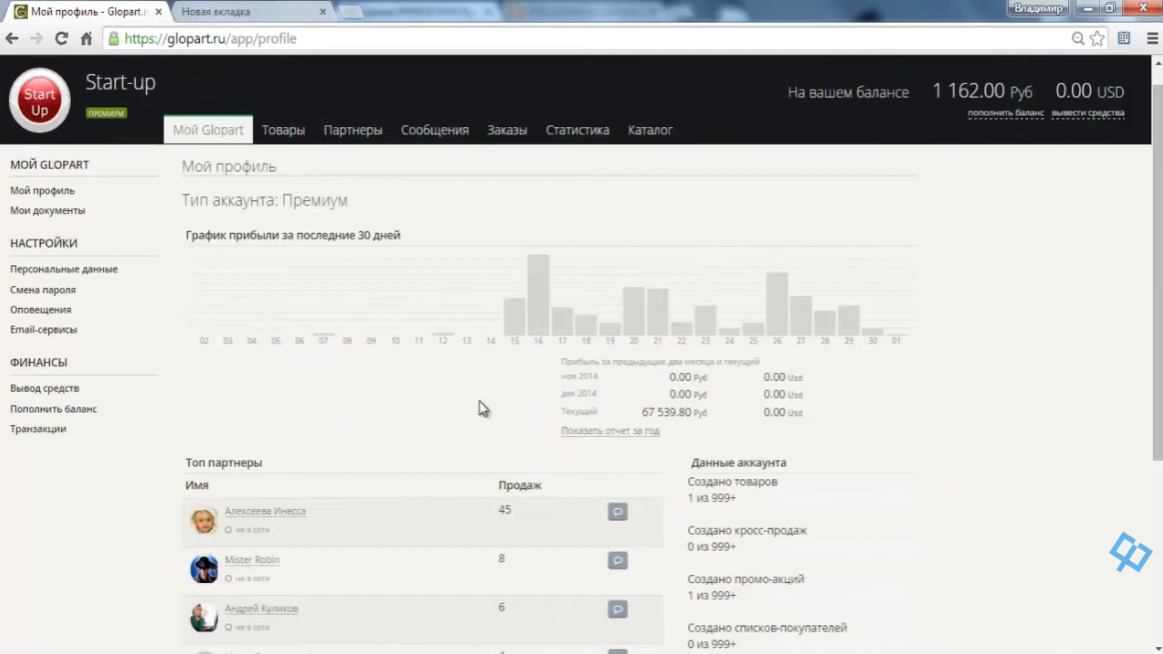1163x654 pixels.
Task: Reload the page with refresh icon
Action: [62, 39]
